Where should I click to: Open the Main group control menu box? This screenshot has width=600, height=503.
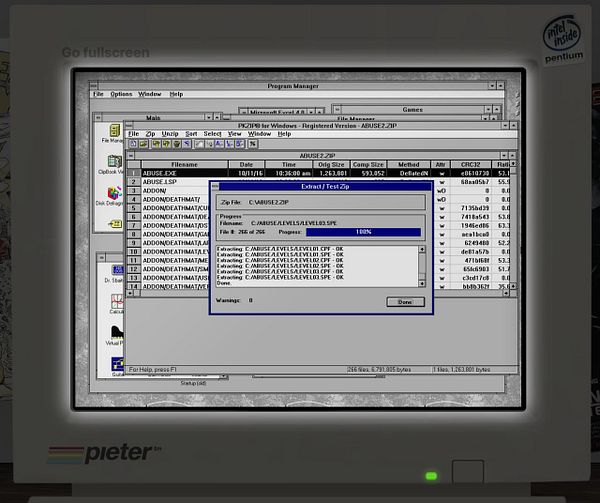[98, 117]
